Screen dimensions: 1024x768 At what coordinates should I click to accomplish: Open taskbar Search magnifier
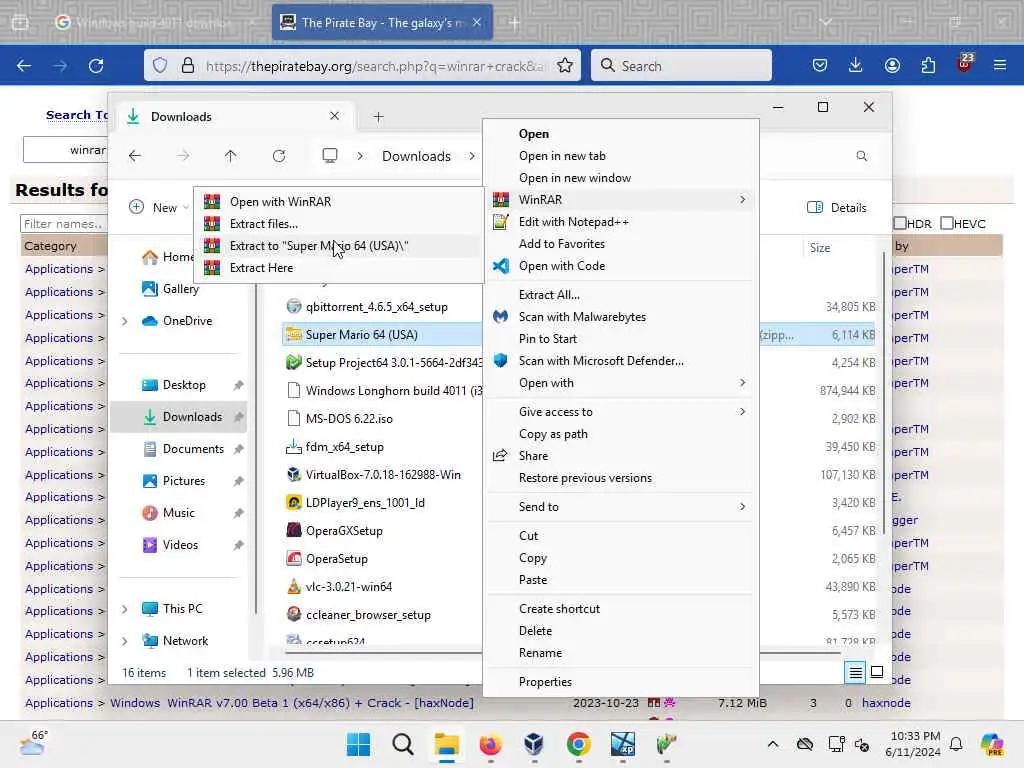(x=403, y=744)
